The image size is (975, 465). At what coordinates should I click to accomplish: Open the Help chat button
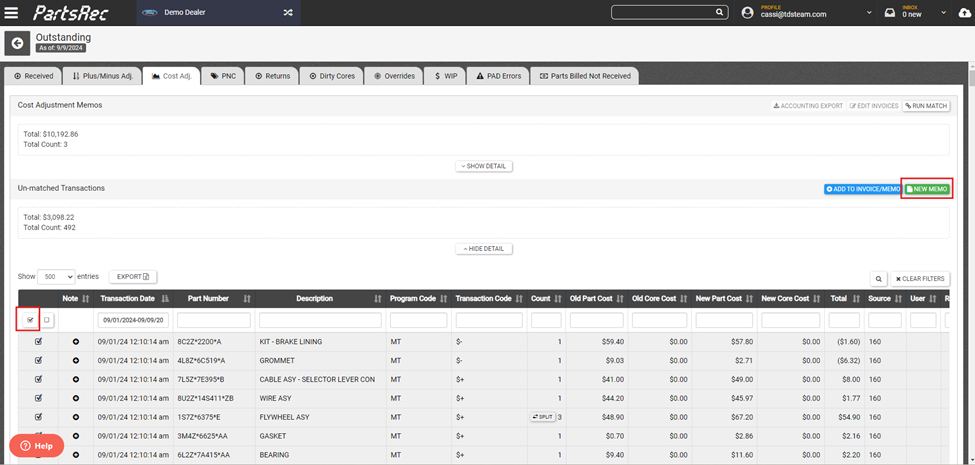(x=37, y=446)
